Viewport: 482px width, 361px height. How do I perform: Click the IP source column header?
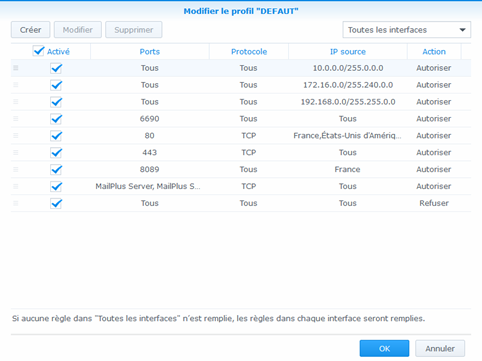pyautogui.click(x=348, y=52)
